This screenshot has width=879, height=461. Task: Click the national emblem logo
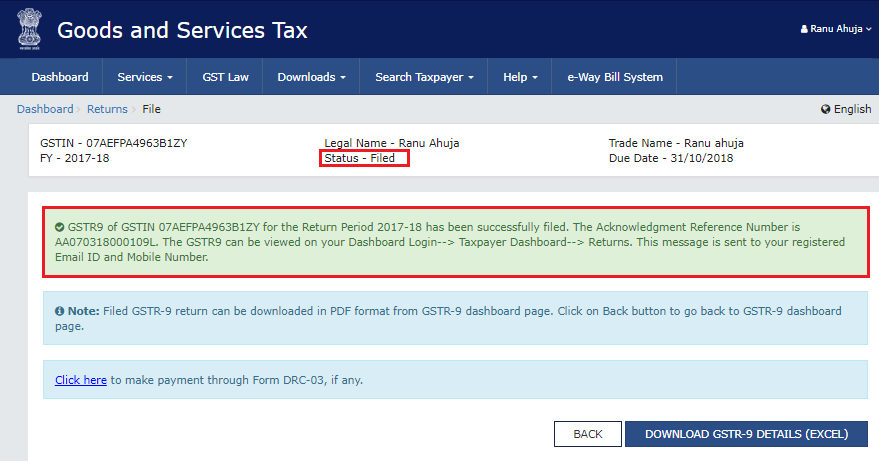click(x=29, y=29)
